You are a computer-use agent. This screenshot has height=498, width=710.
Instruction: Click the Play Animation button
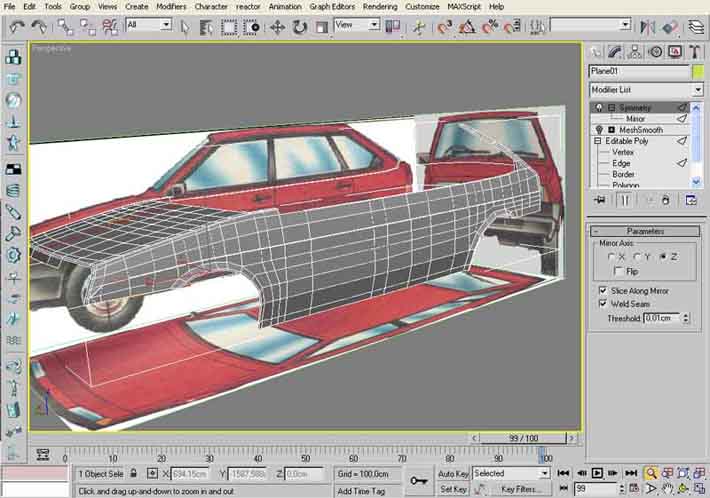pos(597,473)
